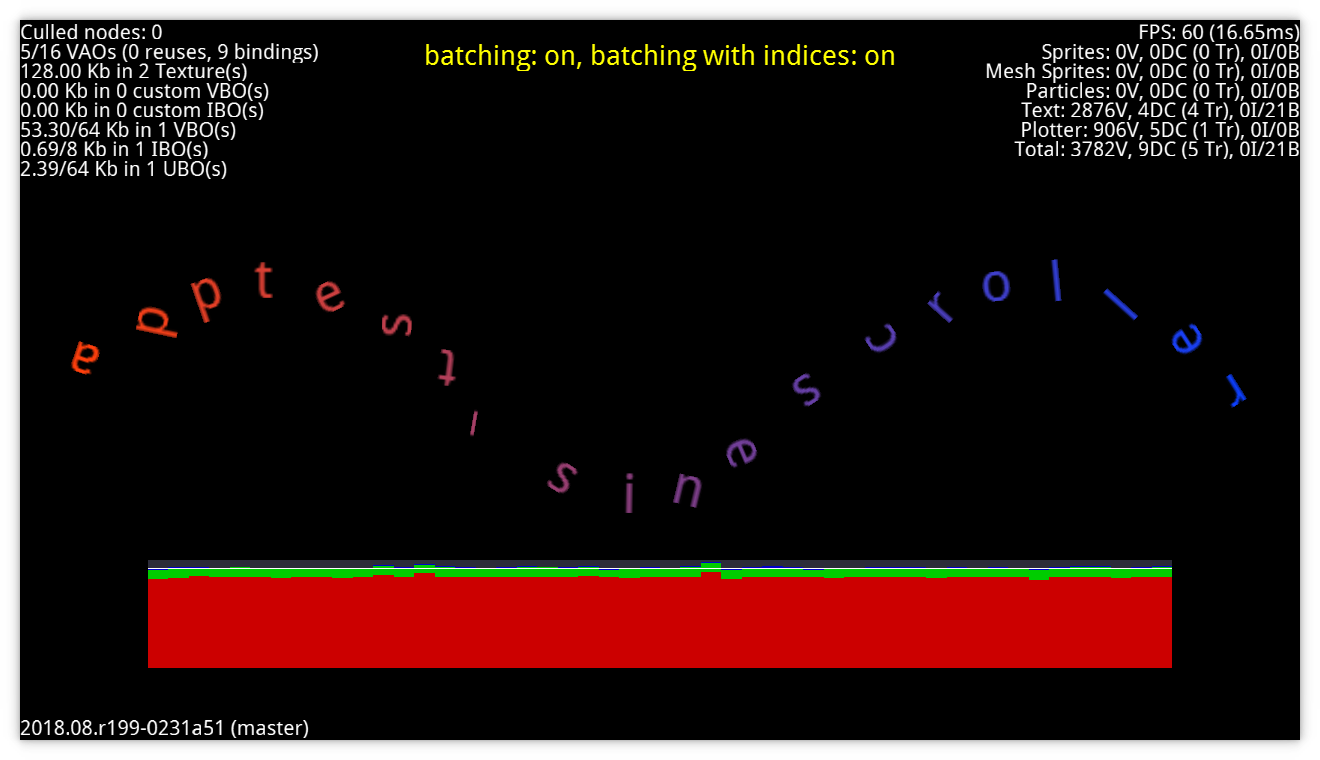Click the version string "2018.08.r199-0231a51 (master)"
1320x760 pixels.
pos(164,728)
